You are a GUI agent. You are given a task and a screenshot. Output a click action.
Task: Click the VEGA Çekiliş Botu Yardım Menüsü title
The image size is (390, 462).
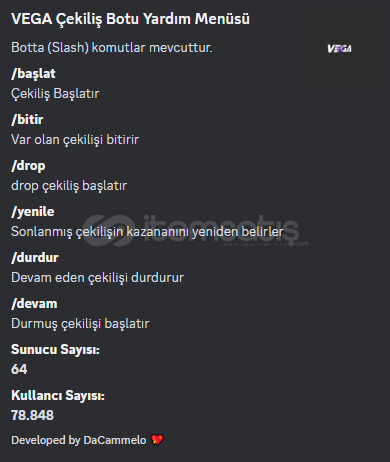click(x=130, y=19)
